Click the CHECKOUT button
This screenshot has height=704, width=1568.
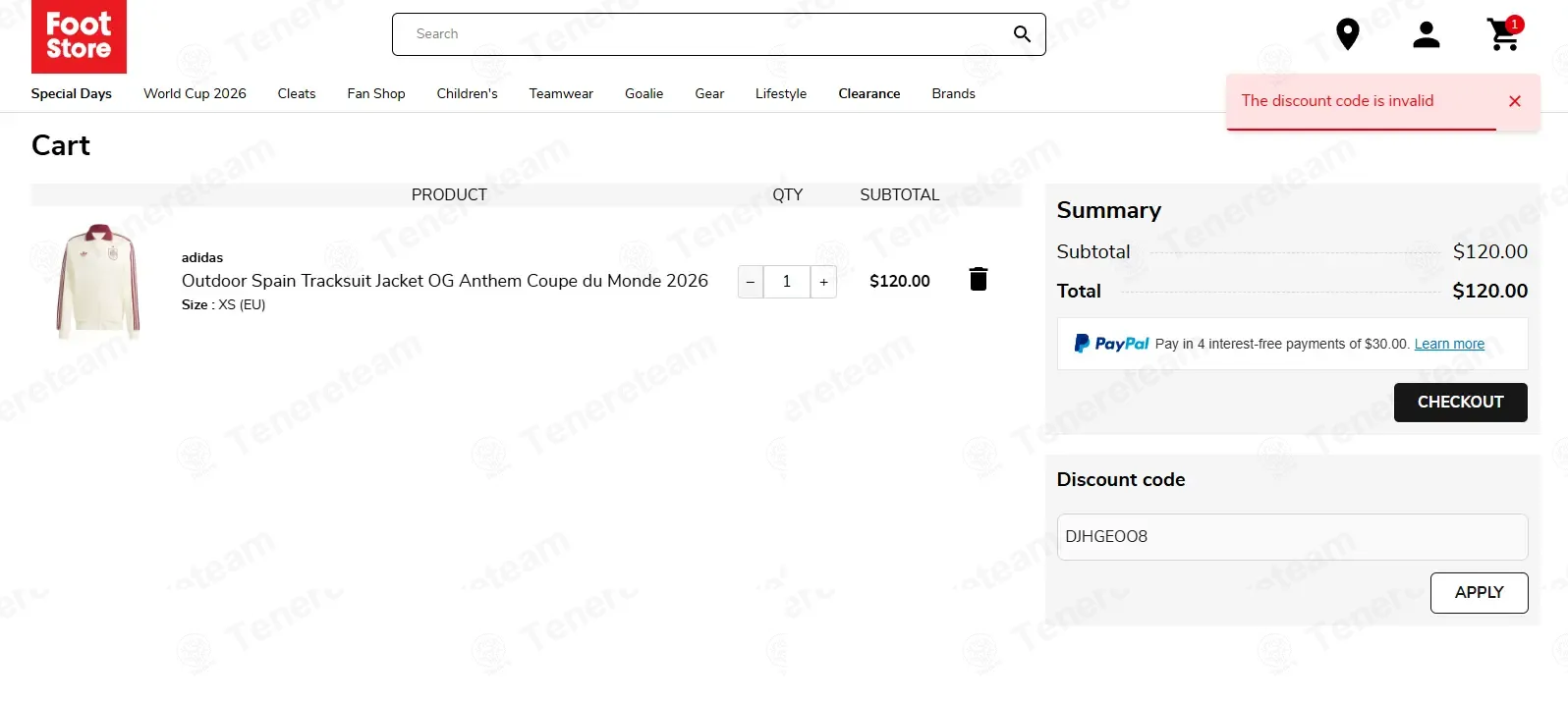[x=1460, y=403]
